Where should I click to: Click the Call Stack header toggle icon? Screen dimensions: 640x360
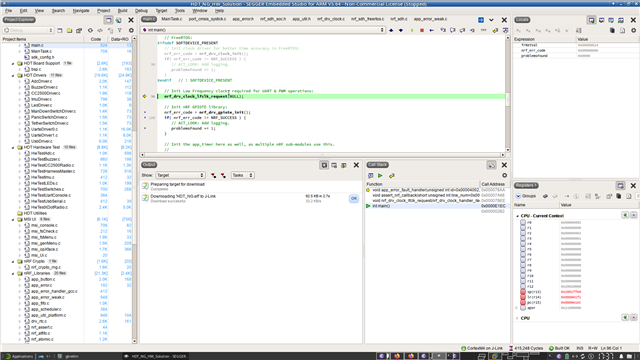tap(491, 165)
